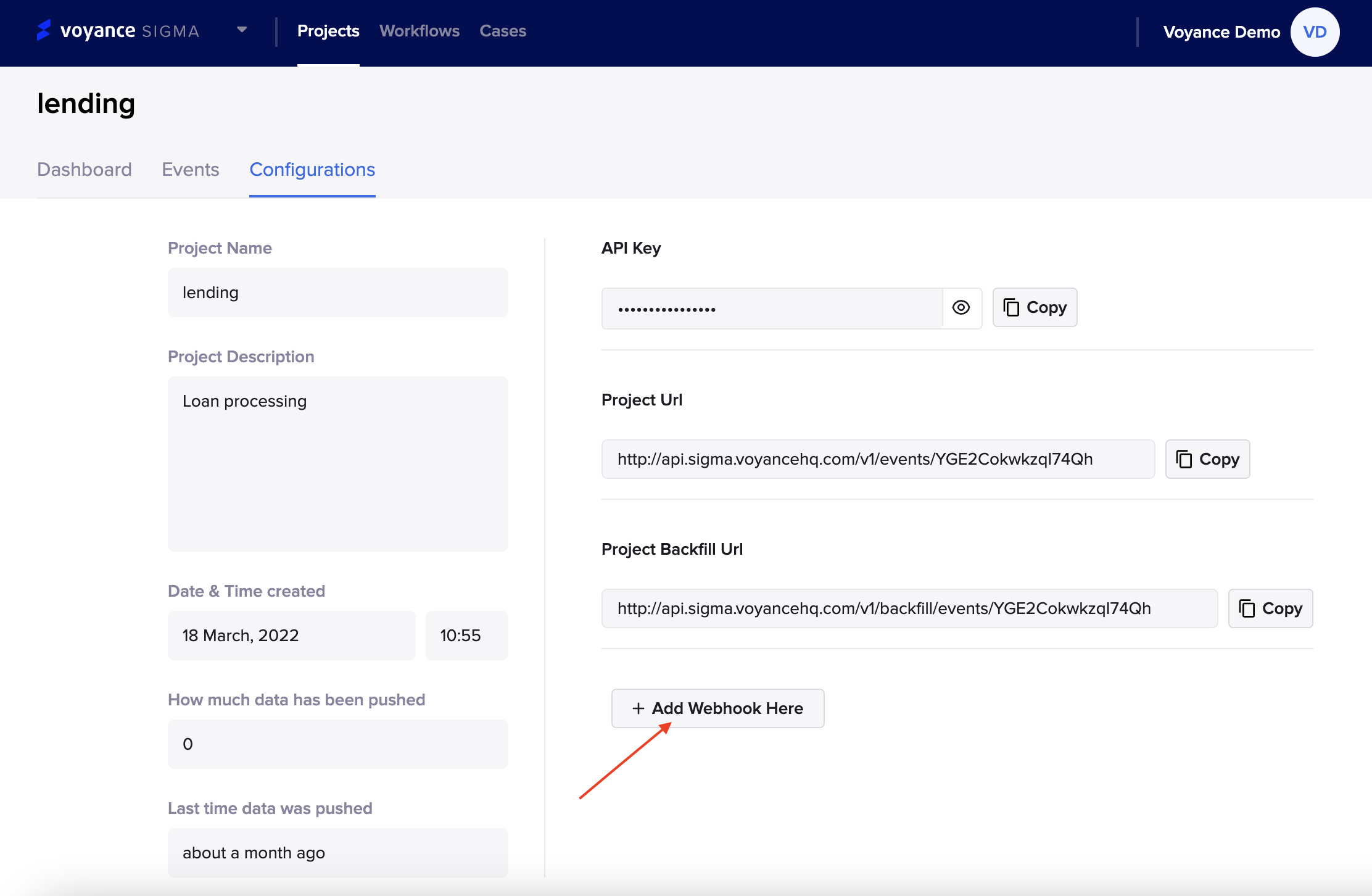Click the Project Backfill Url label
Image resolution: width=1372 pixels, height=896 pixels.
[672, 549]
